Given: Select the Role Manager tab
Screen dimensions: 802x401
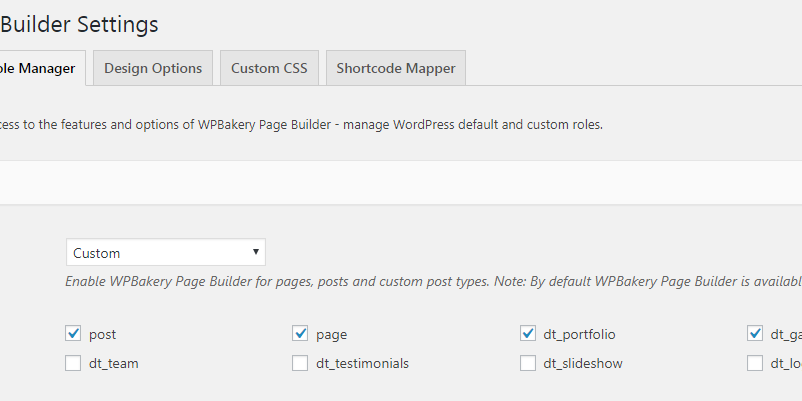Looking at the screenshot, I should [40, 68].
